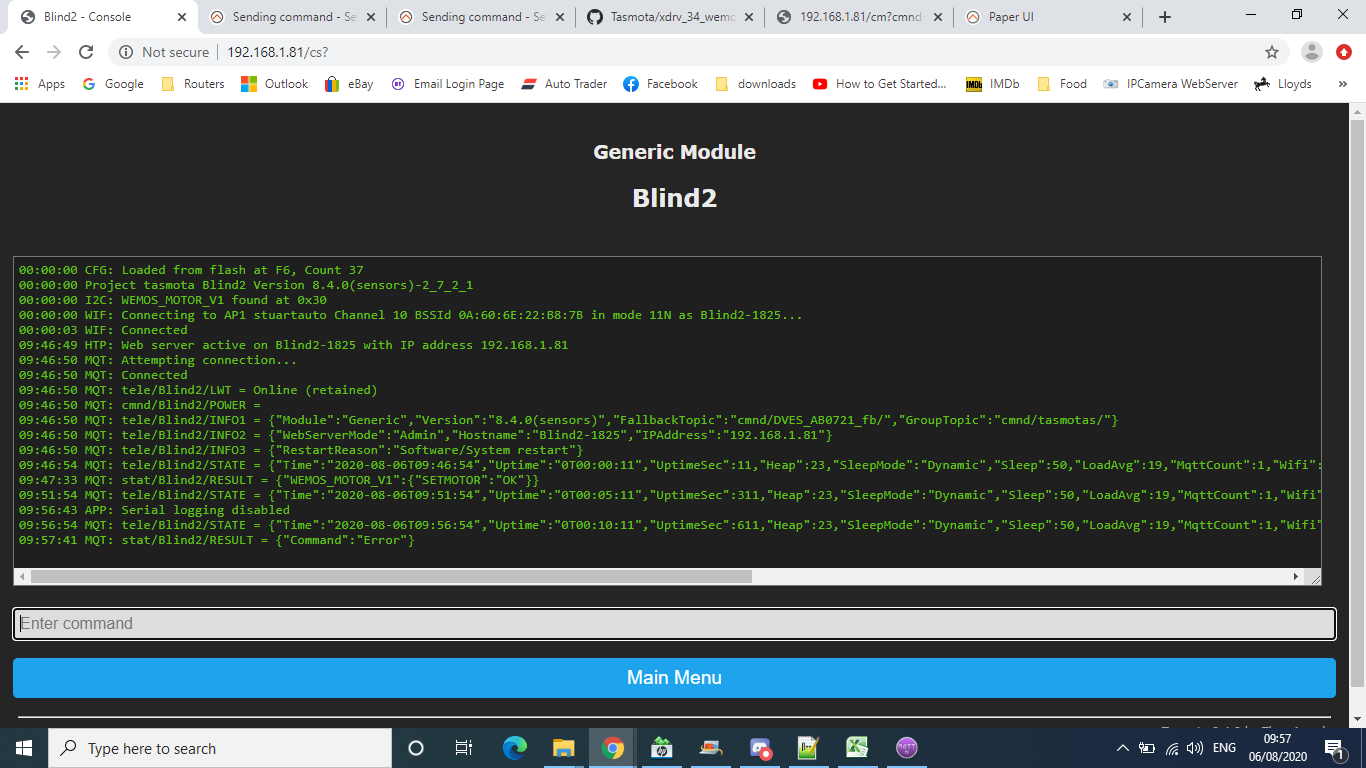
Task: Select the first Sending command tab
Action: click(x=281, y=16)
